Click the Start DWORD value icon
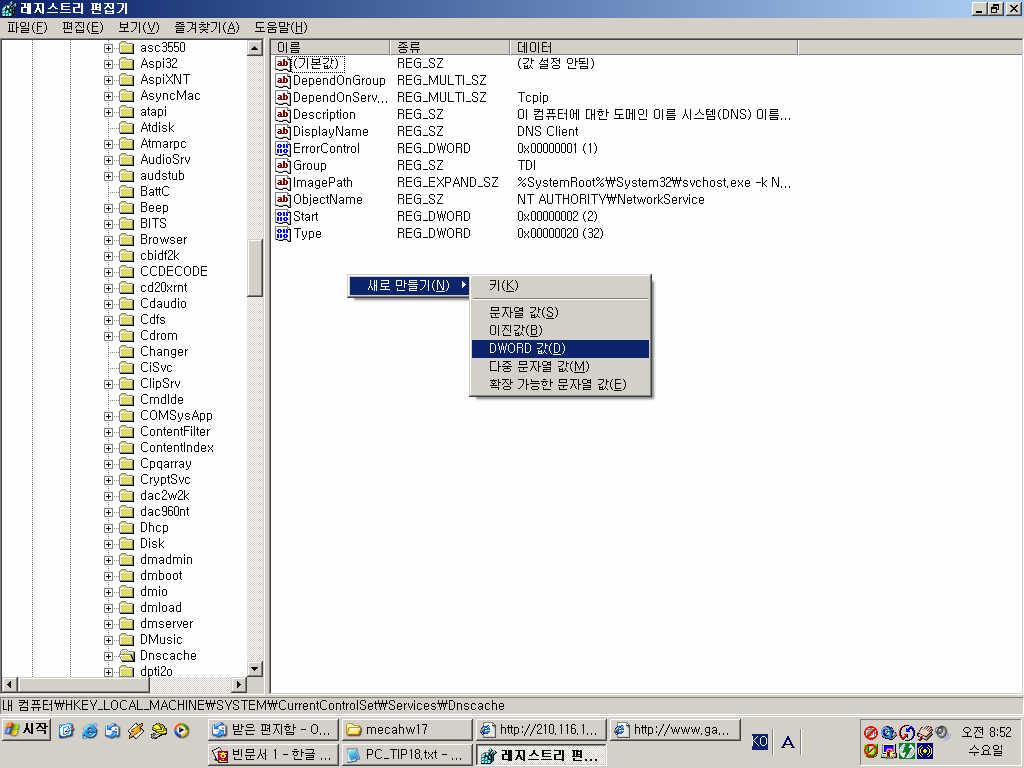This screenshot has height=768, width=1024. point(283,216)
